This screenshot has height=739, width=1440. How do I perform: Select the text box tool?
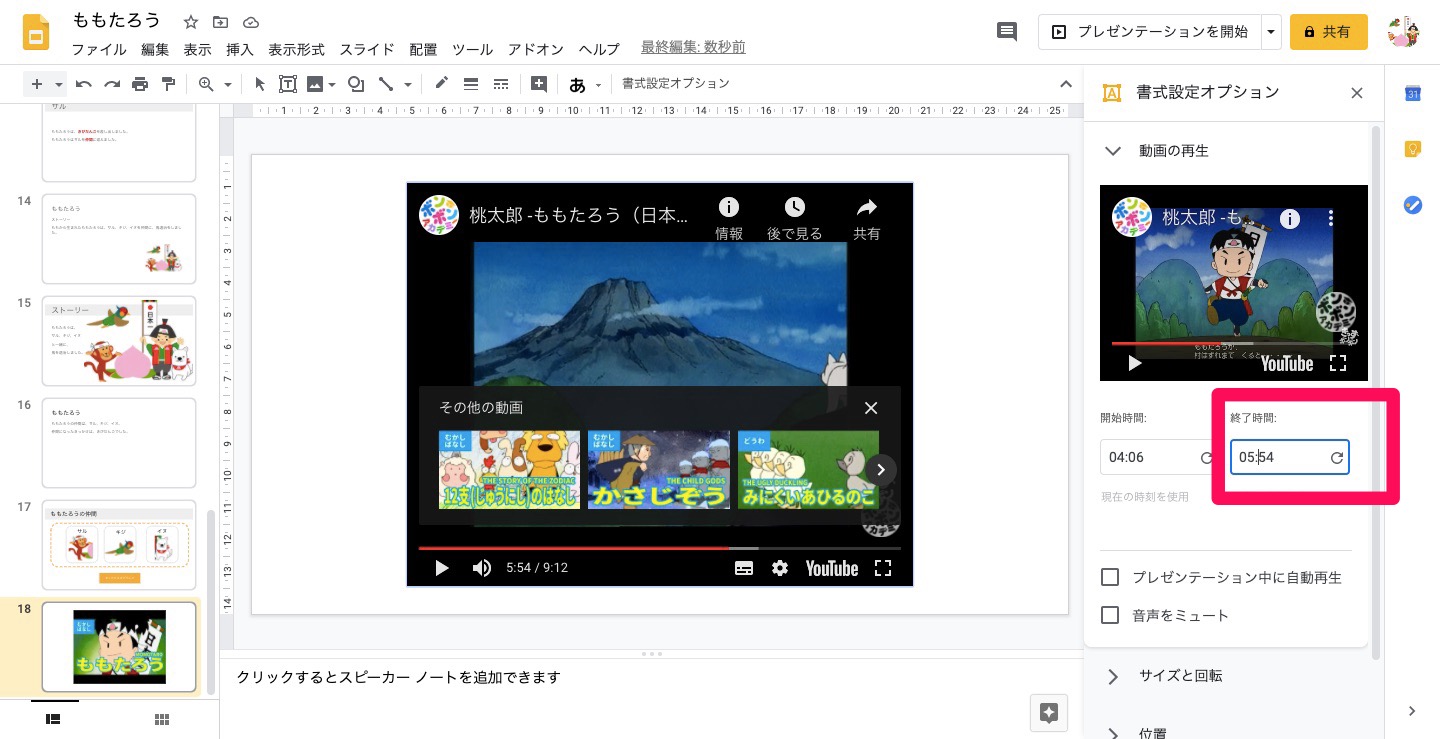(288, 84)
